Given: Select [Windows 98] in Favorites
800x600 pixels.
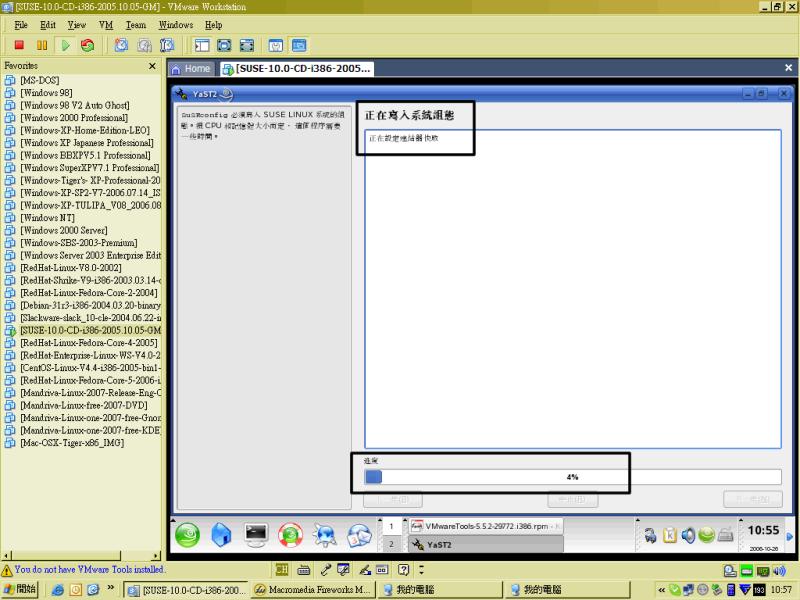Looking at the screenshot, I should (46, 93).
